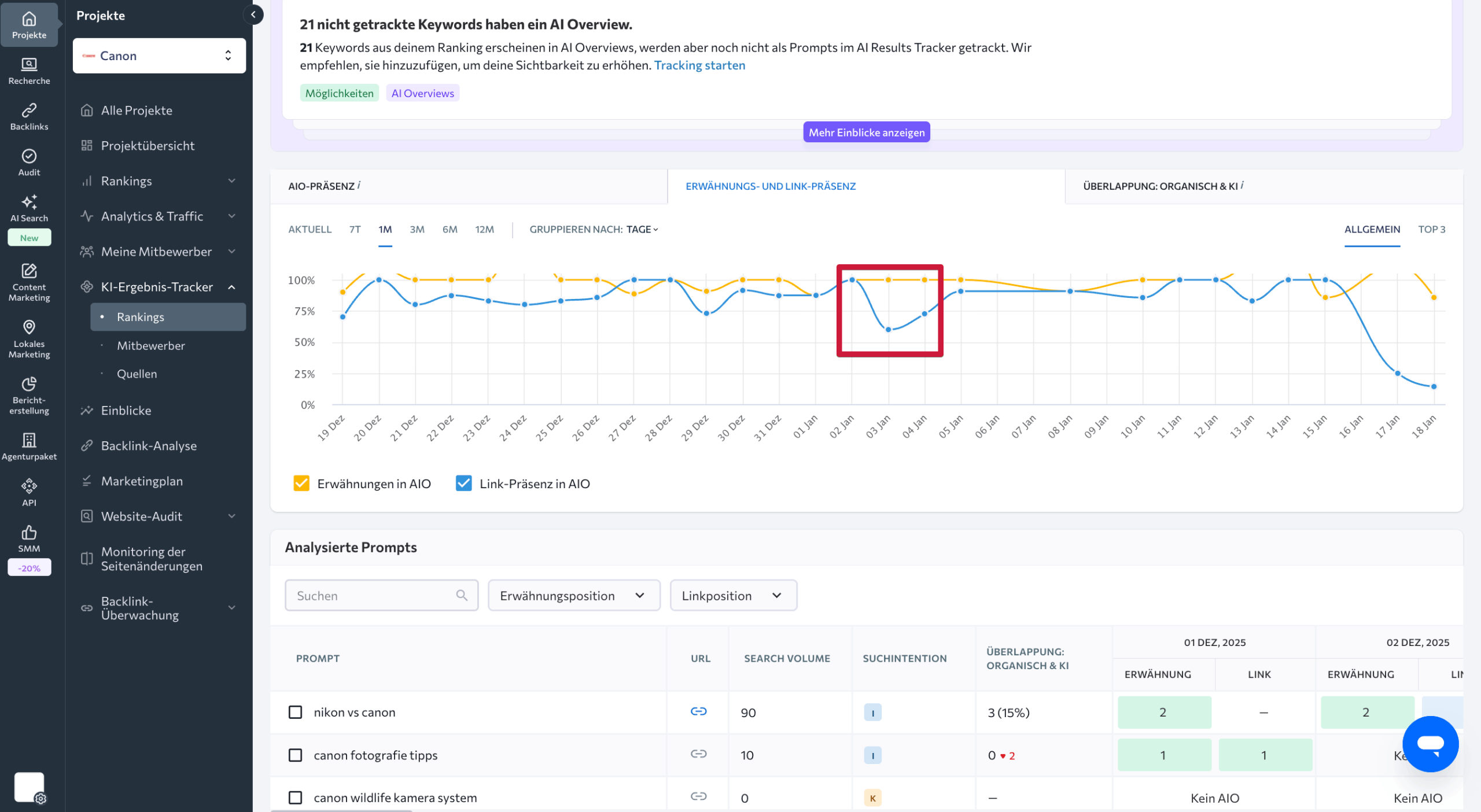Screen dimensions: 1481x812
Task: Collapse the Projekte sidebar panel
Action: pos(253,15)
